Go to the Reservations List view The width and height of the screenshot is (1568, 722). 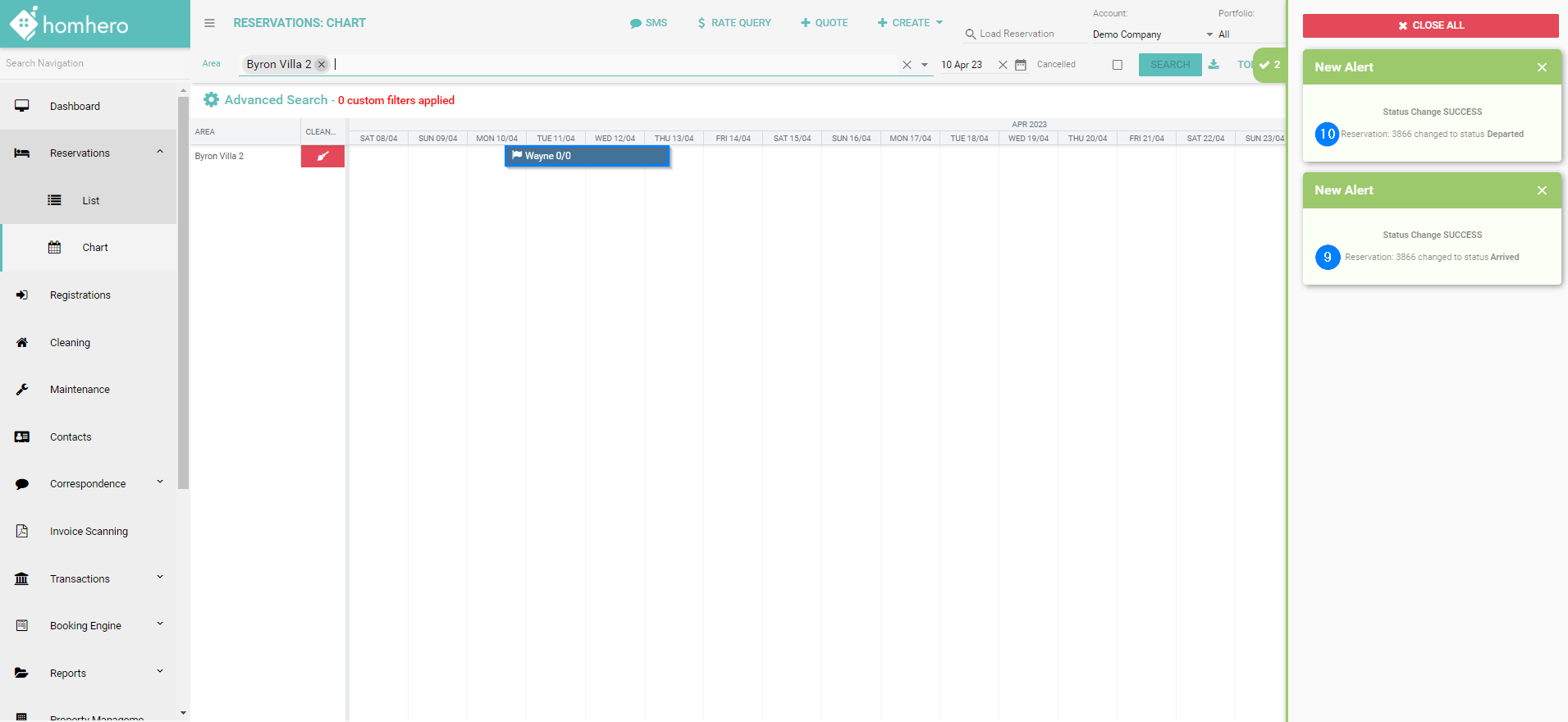(90, 201)
